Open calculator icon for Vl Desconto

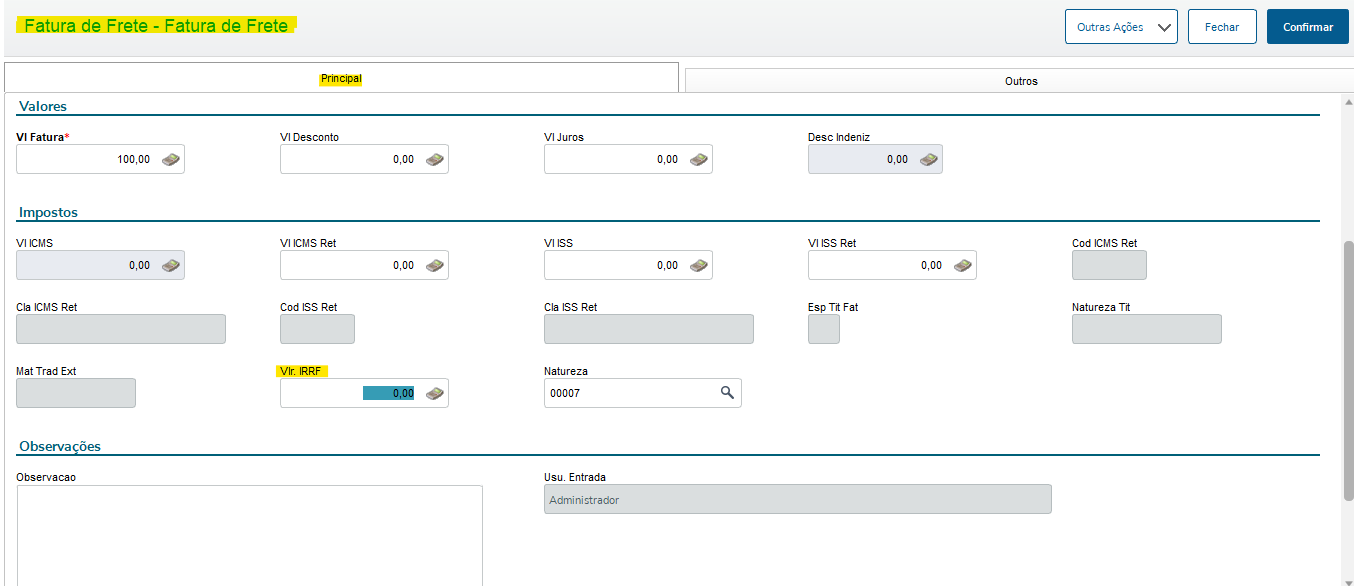coord(434,160)
